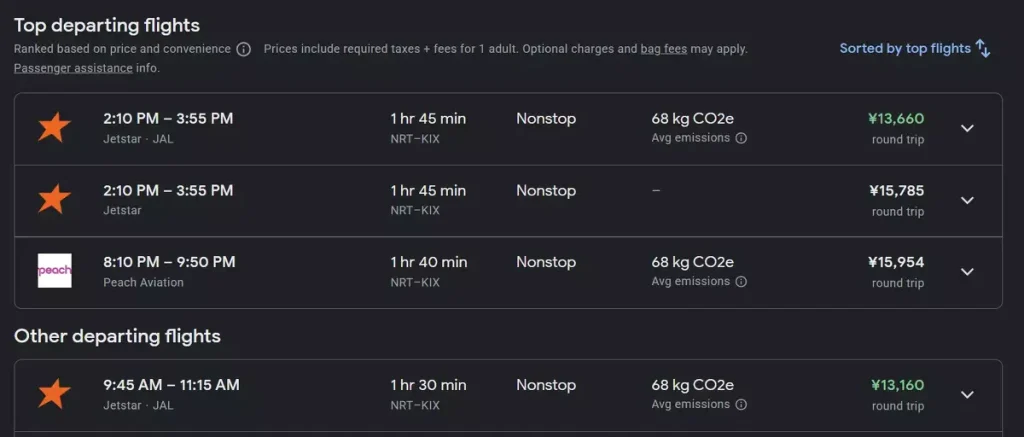Click the Peach Aviation logo
The width and height of the screenshot is (1024, 437).
54,271
